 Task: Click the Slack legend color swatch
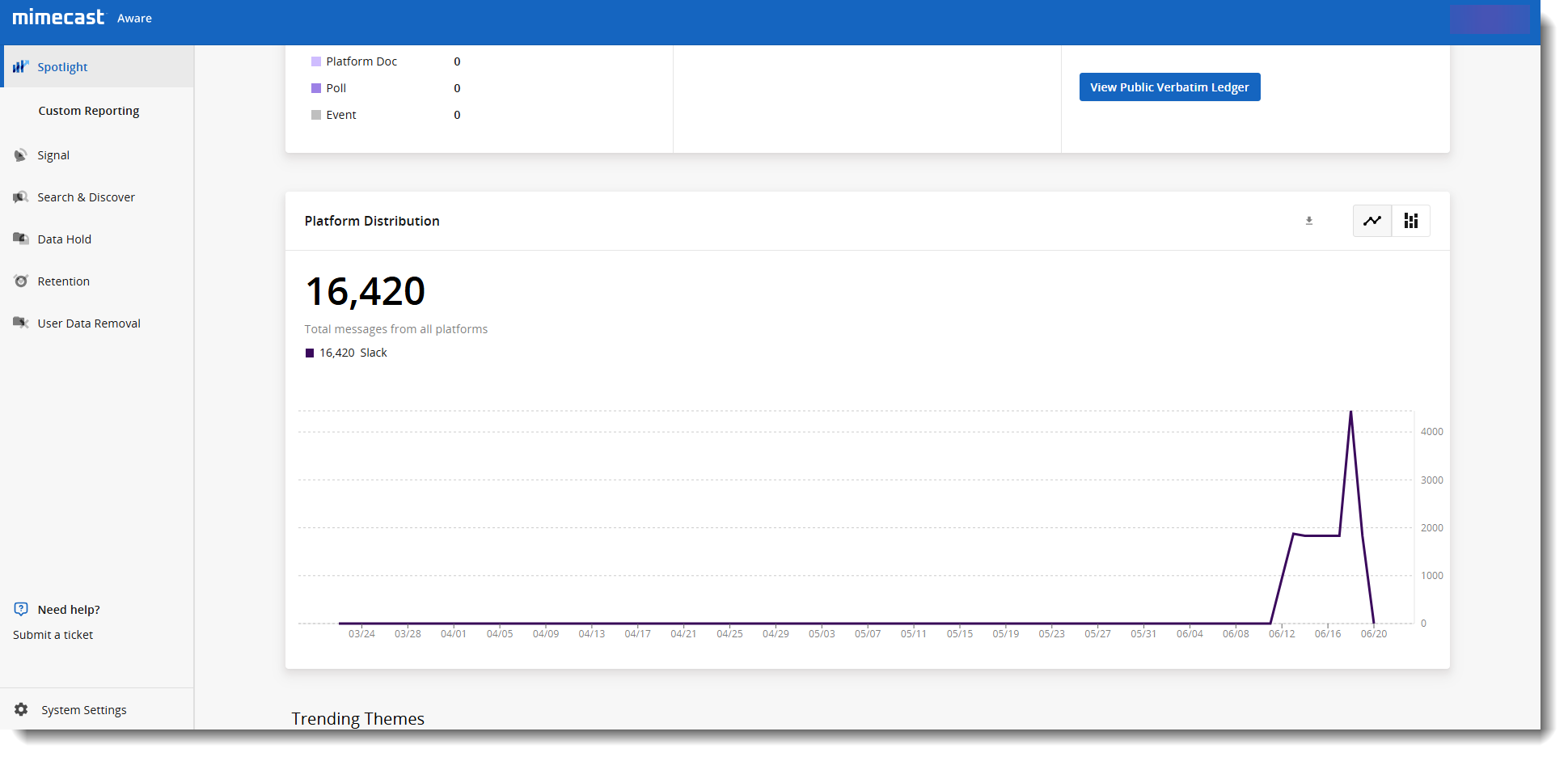coord(310,353)
